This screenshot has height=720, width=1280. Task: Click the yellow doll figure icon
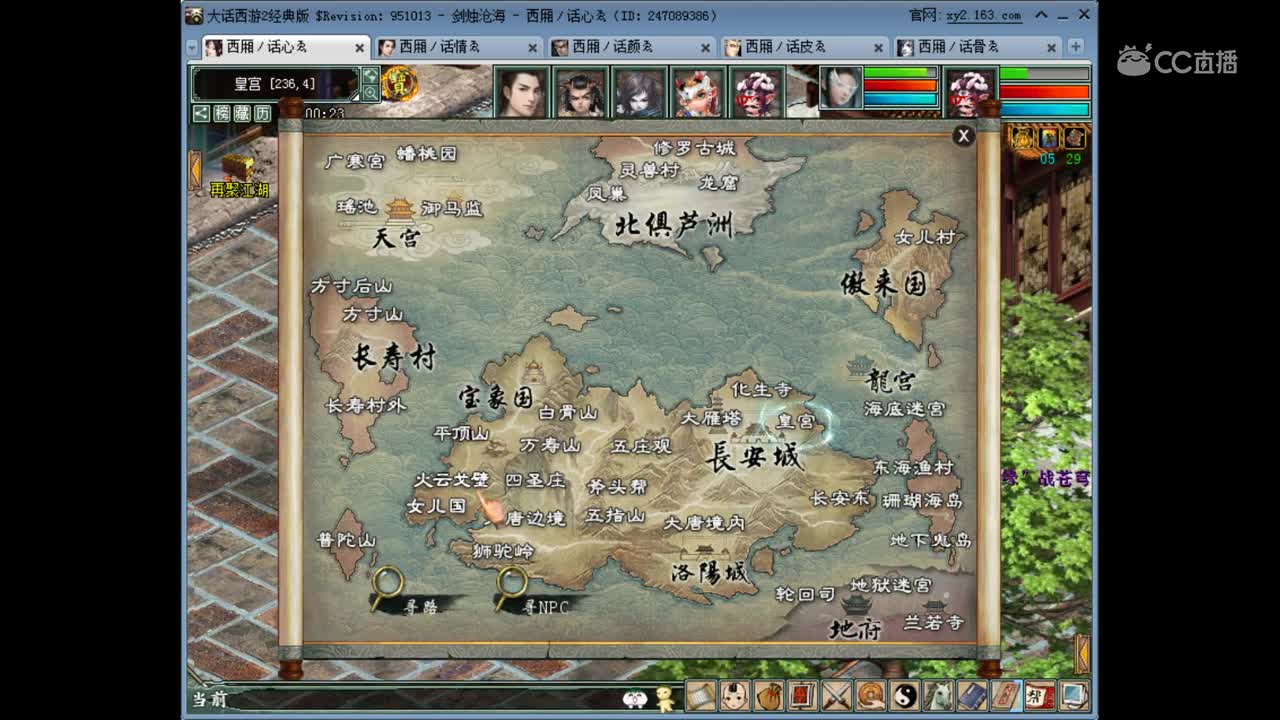click(x=664, y=698)
